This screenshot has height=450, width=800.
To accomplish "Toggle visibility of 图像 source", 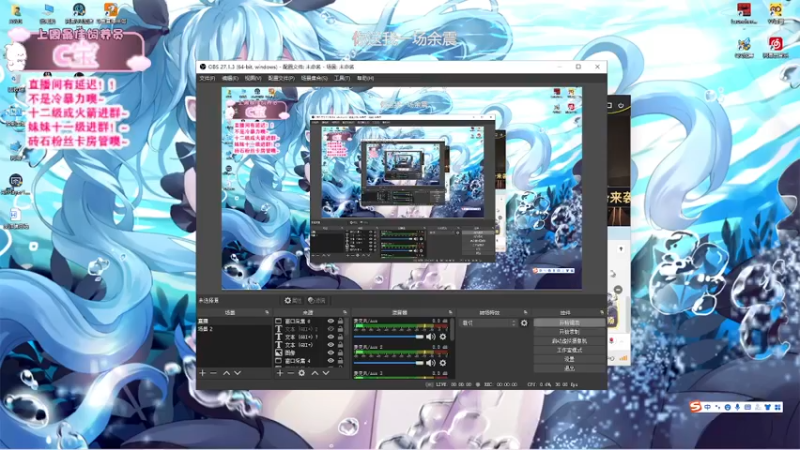I will tap(331, 353).
